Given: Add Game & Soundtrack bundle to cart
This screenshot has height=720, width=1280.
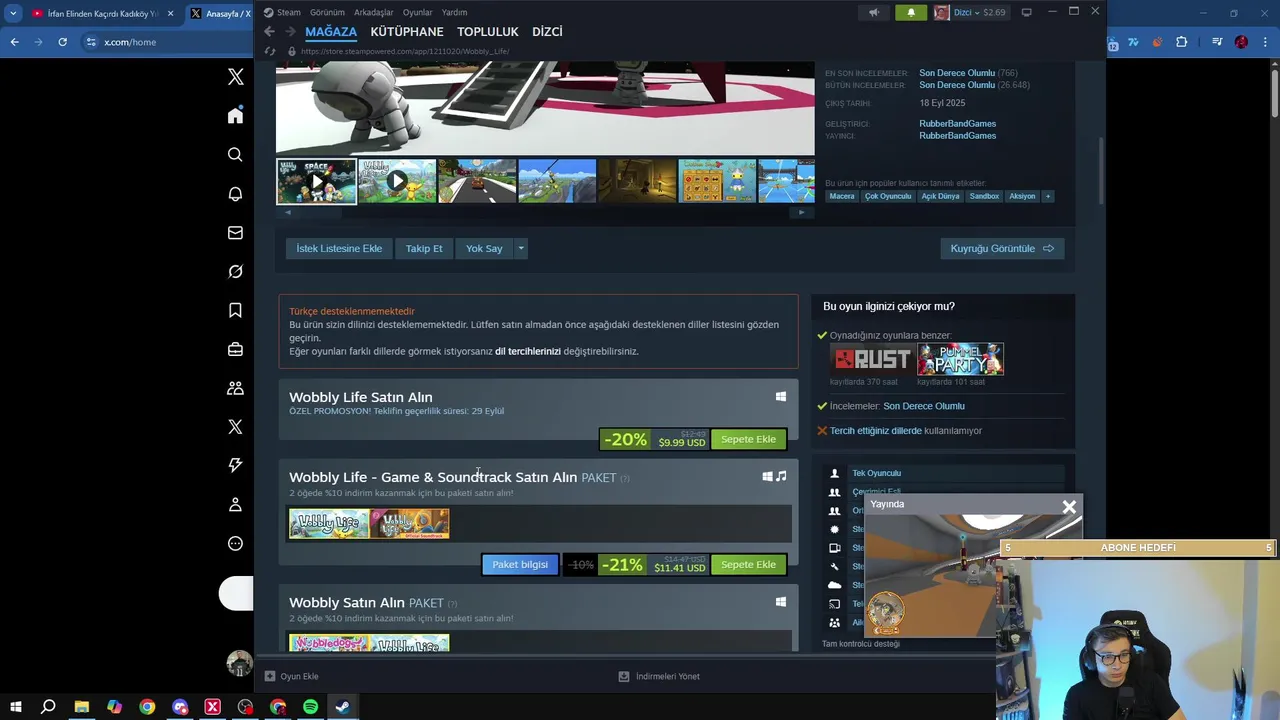Looking at the screenshot, I should tap(748, 564).
